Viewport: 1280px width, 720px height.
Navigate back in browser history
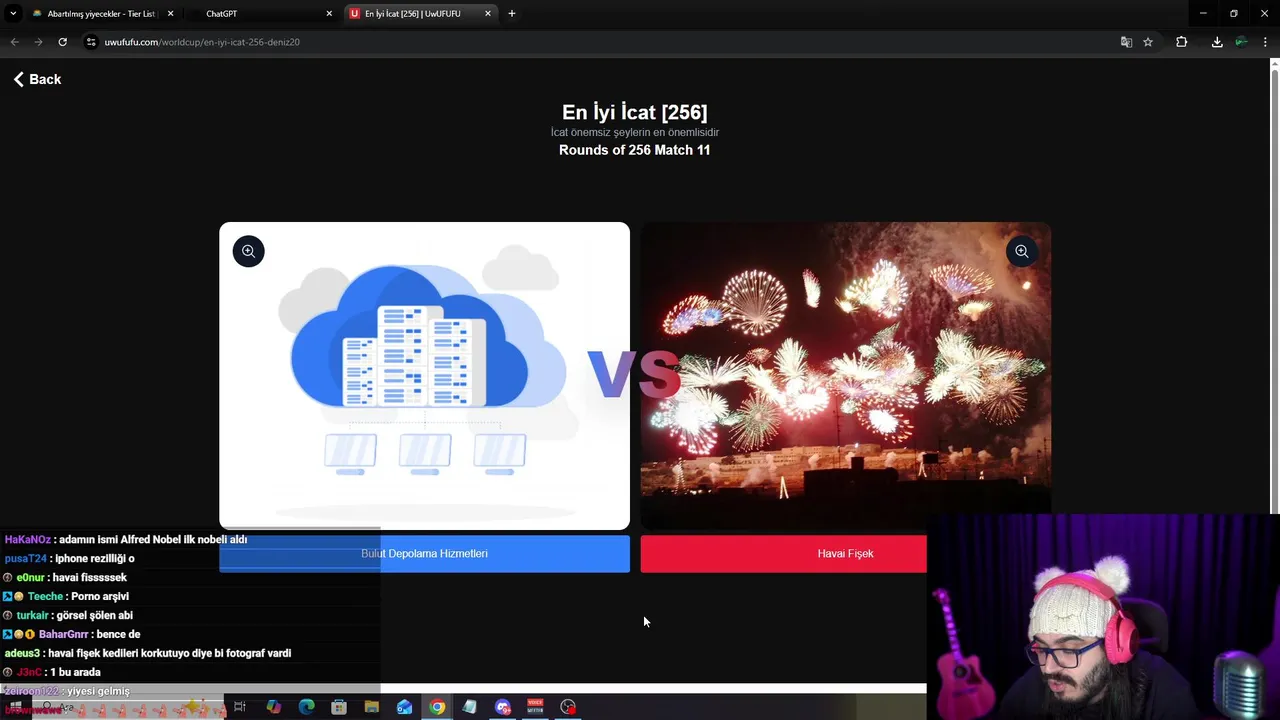pyautogui.click(x=14, y=42)
